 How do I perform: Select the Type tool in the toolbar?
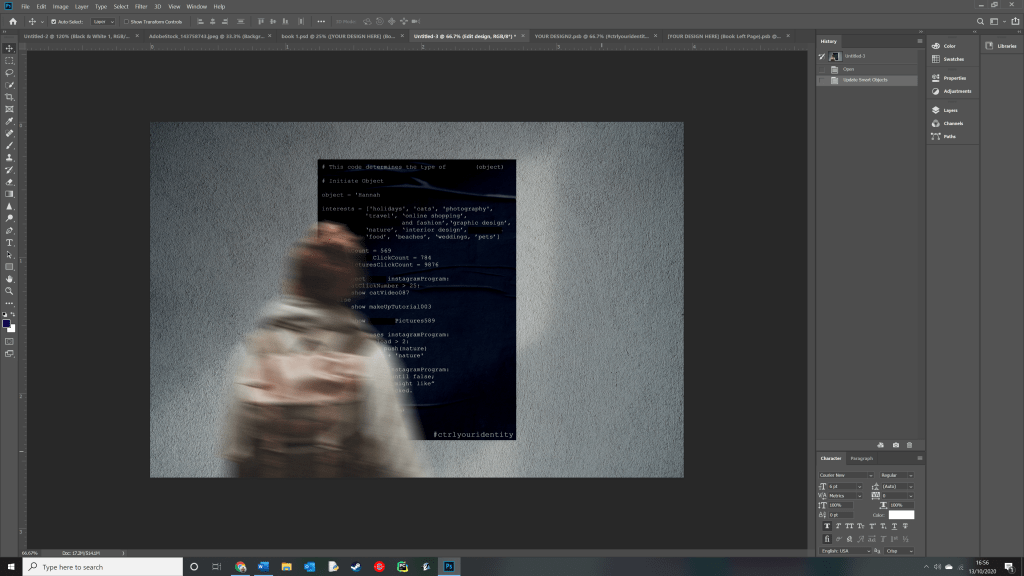[10, 242]
